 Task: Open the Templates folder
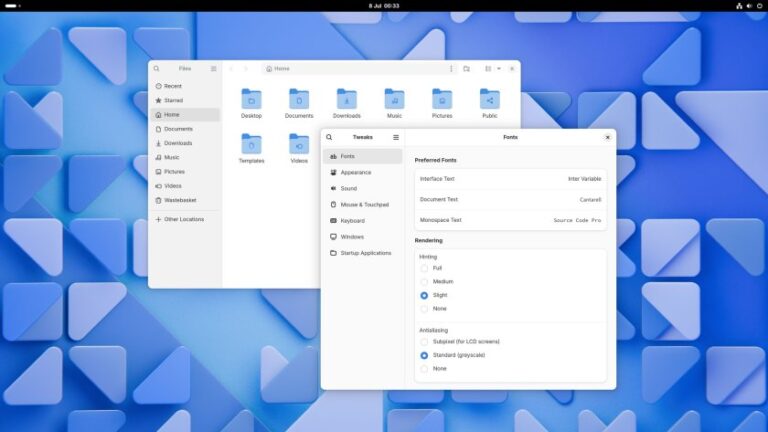click(251, 148)
